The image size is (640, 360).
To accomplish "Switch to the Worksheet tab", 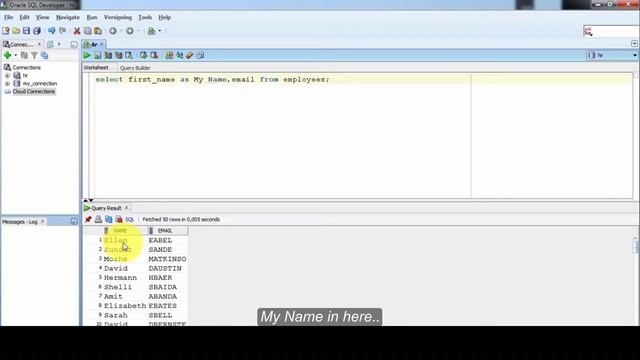I will 96,68.
